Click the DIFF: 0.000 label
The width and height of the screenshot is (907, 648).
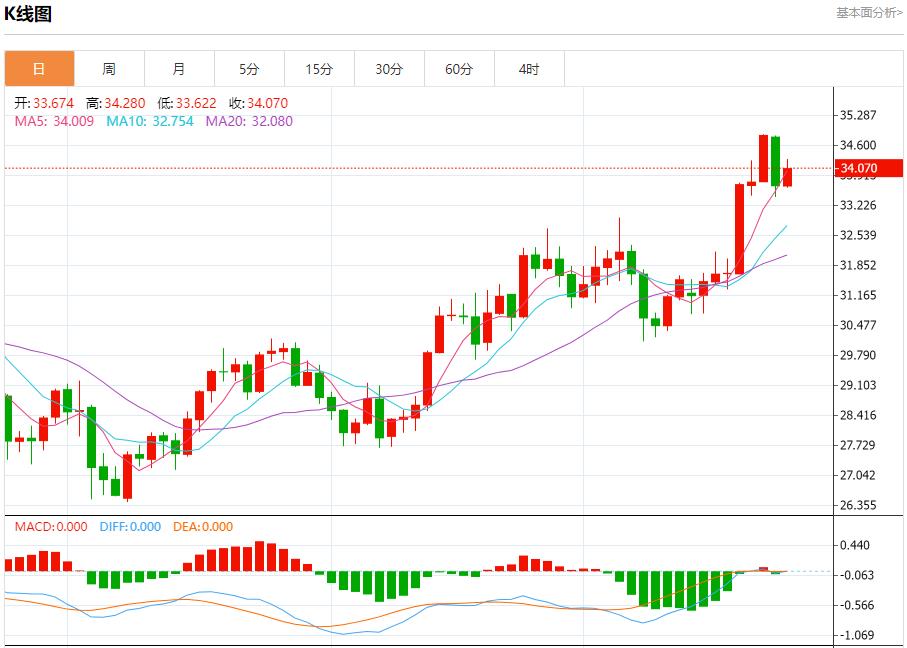point(129,527)
